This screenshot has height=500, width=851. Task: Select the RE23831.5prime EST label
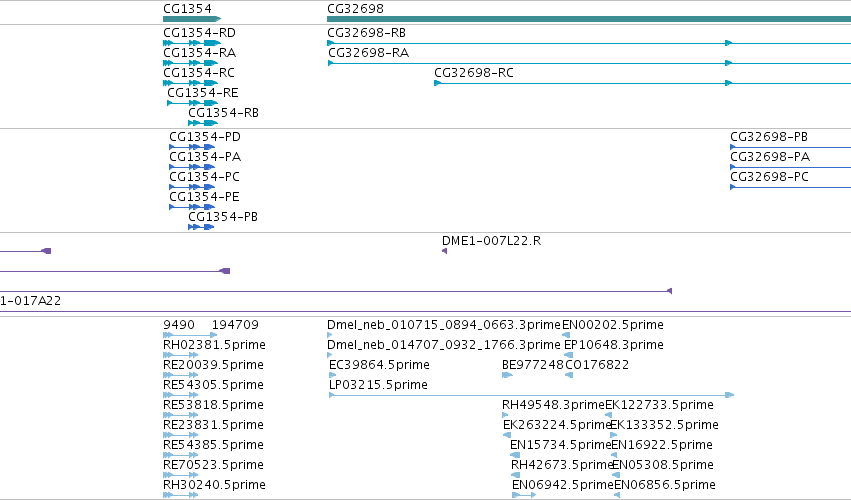coord(213,426)
